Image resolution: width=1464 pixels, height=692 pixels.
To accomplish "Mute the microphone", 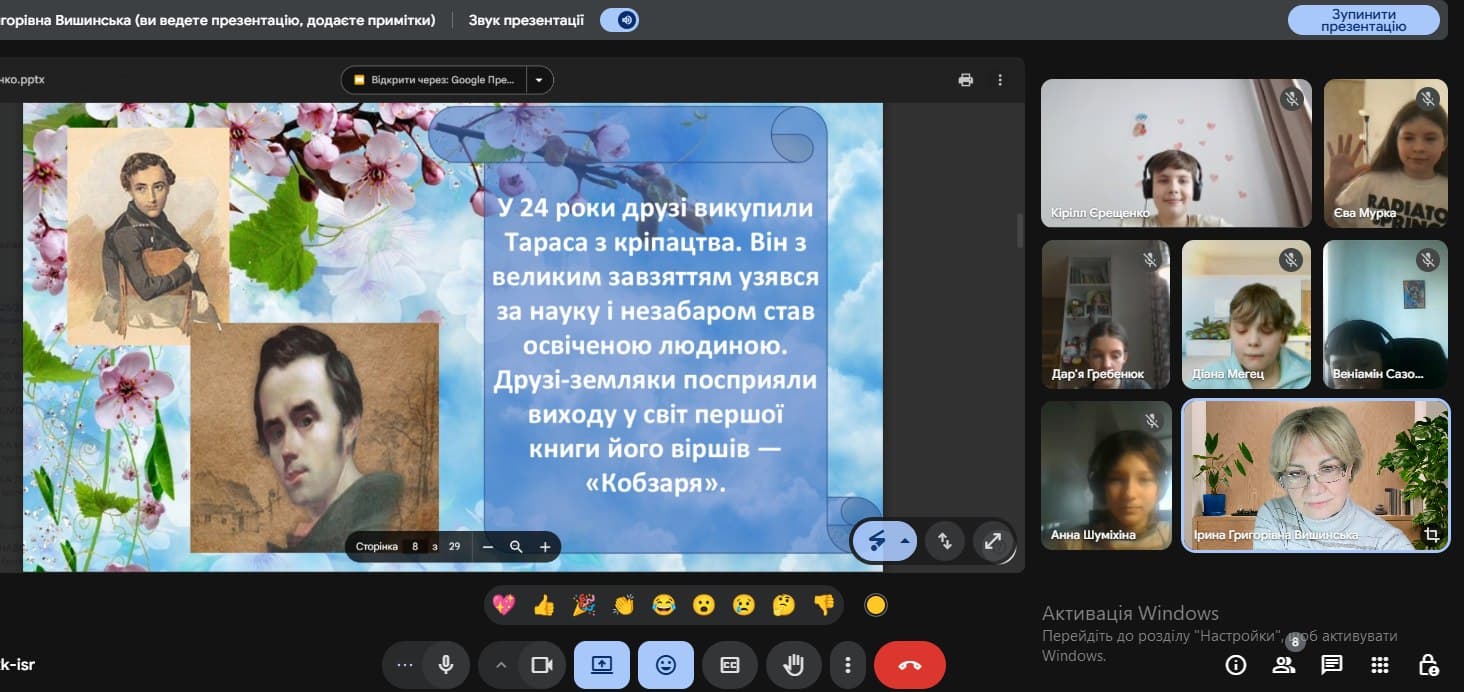I will coord(445,665).
